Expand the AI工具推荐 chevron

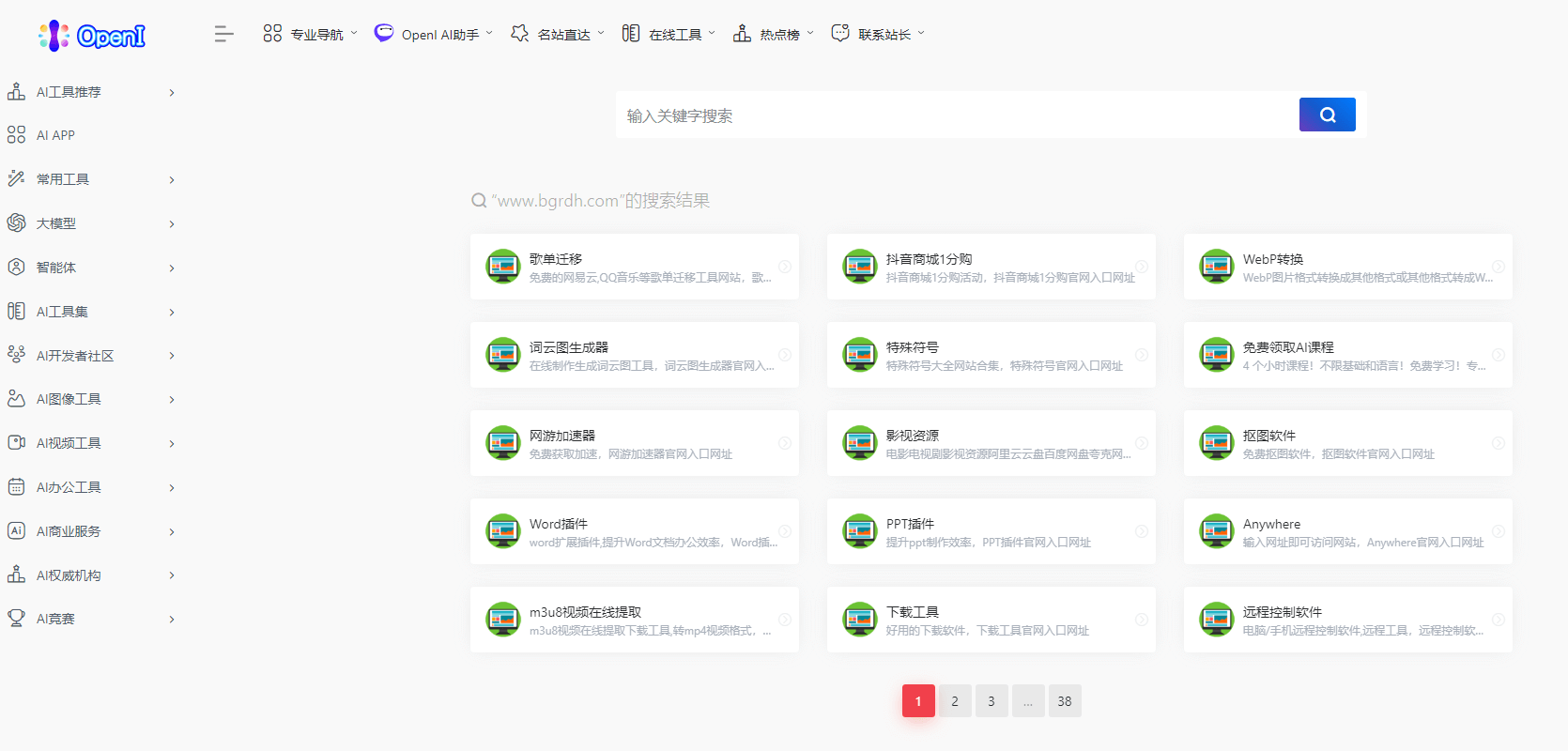click(x=172, y=92)
